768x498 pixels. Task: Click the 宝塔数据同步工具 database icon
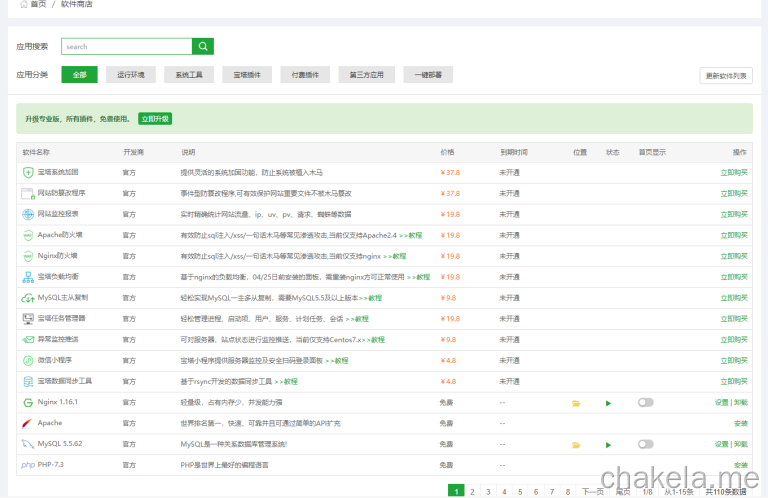[x=28, y=381]
